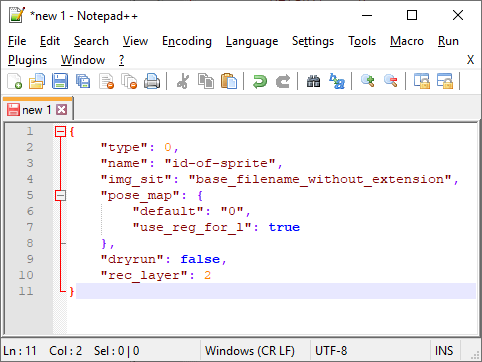Click the Windows (CR LF) status bar entry
482x362 pixels.
pos(250,351)
